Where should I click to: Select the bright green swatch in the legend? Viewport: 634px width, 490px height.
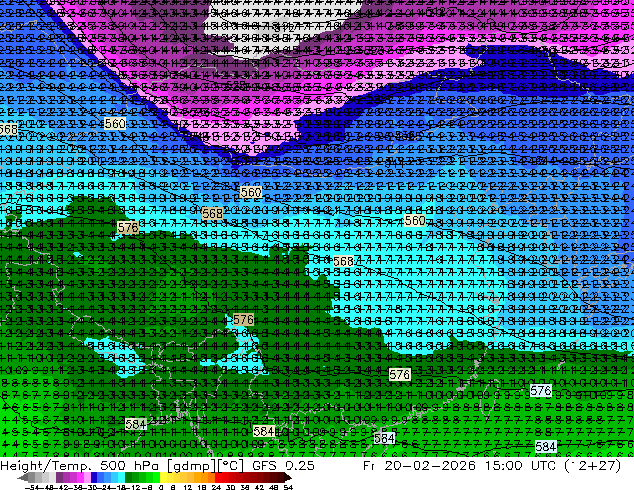(156, 477)
